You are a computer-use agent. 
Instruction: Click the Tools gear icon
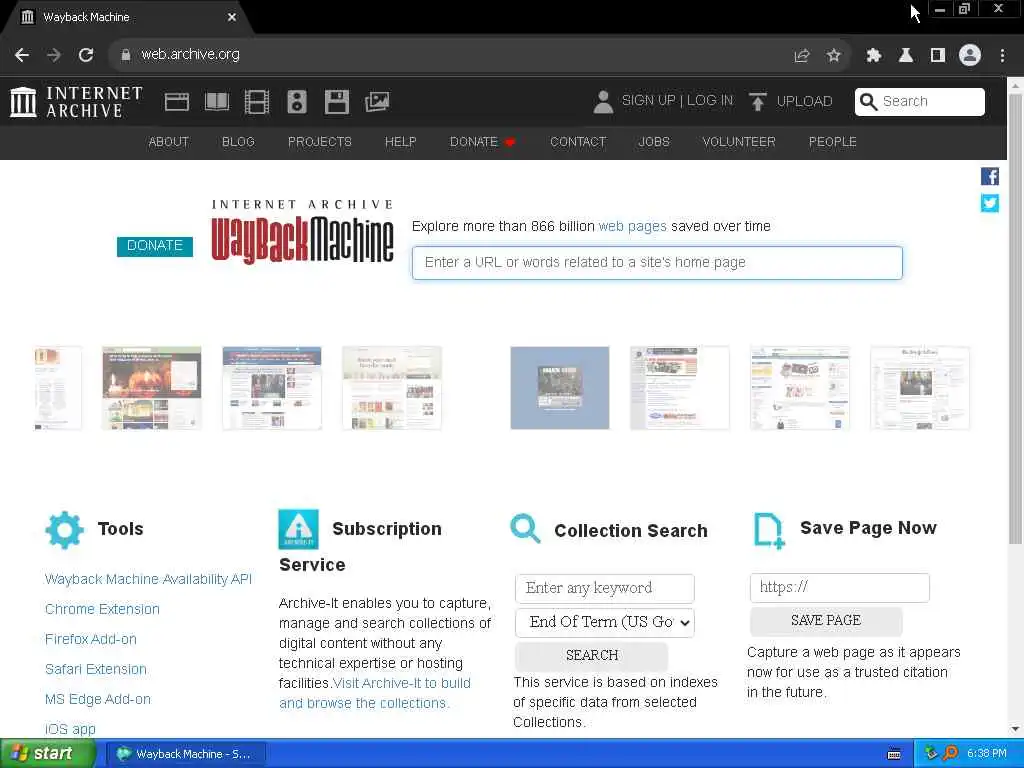[64, 530]
